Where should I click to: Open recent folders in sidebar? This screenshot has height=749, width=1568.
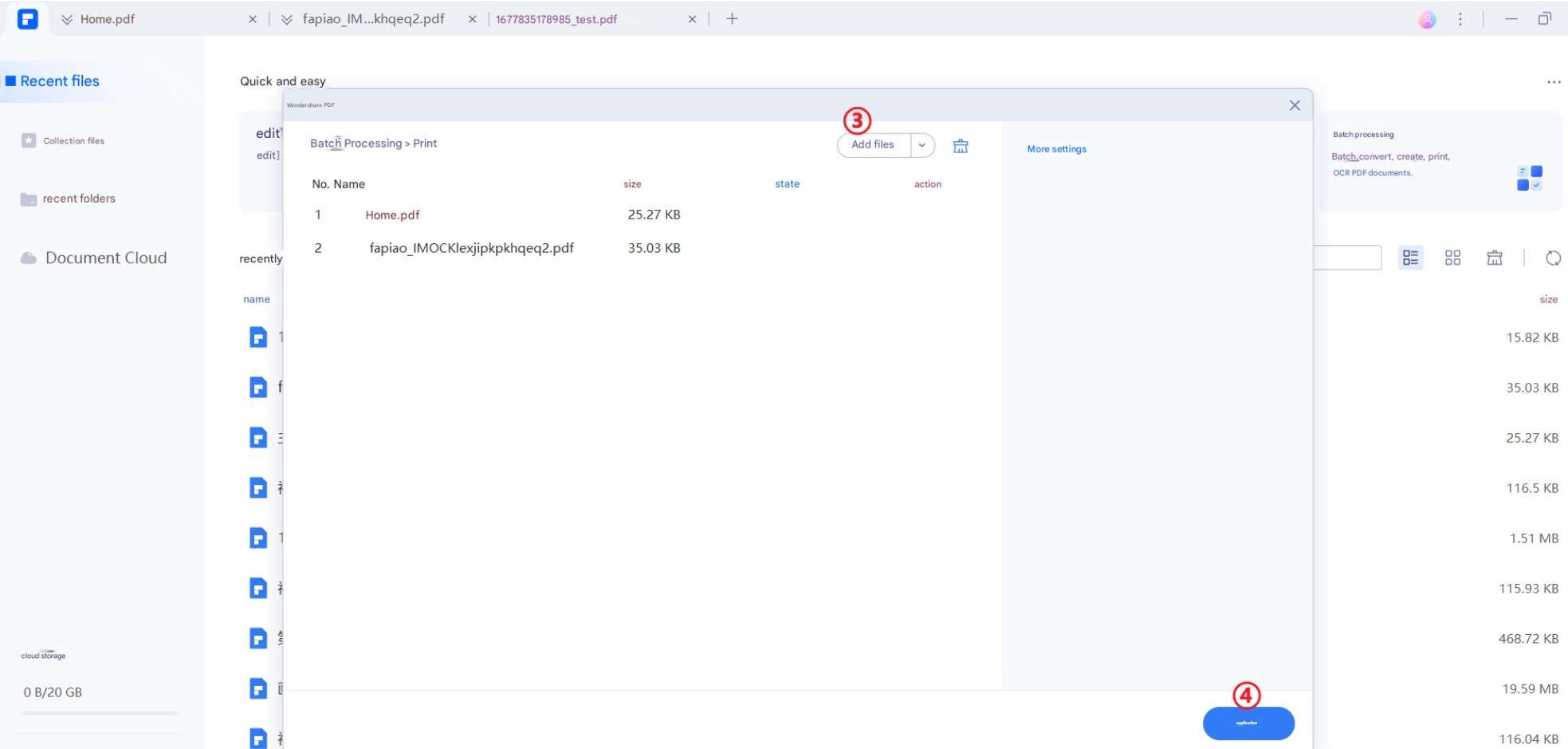[78, 199]
